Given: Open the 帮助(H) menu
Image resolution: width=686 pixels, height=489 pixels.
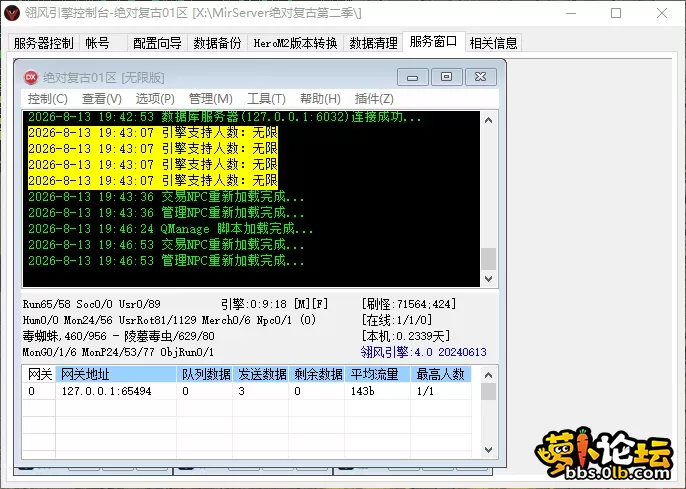Looking at the screenshot, I should (320, 99).
